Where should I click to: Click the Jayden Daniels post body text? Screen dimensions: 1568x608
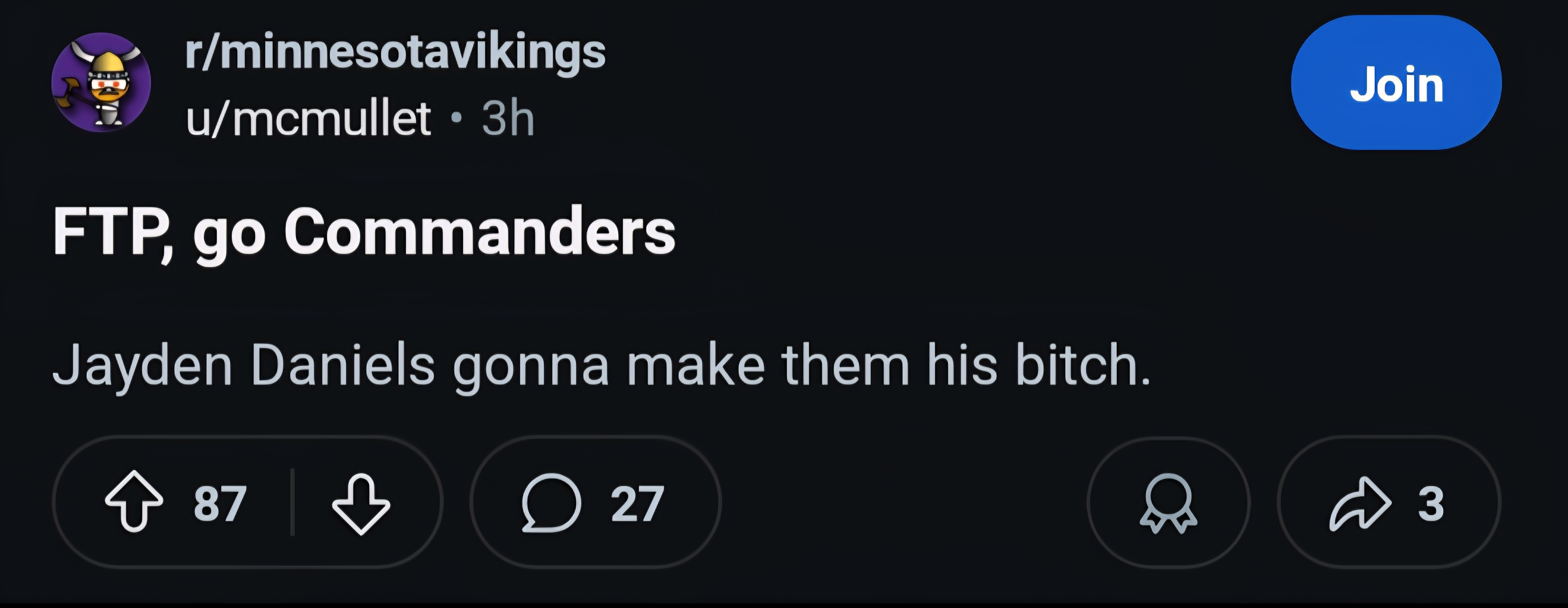click(x=602, y=366)
